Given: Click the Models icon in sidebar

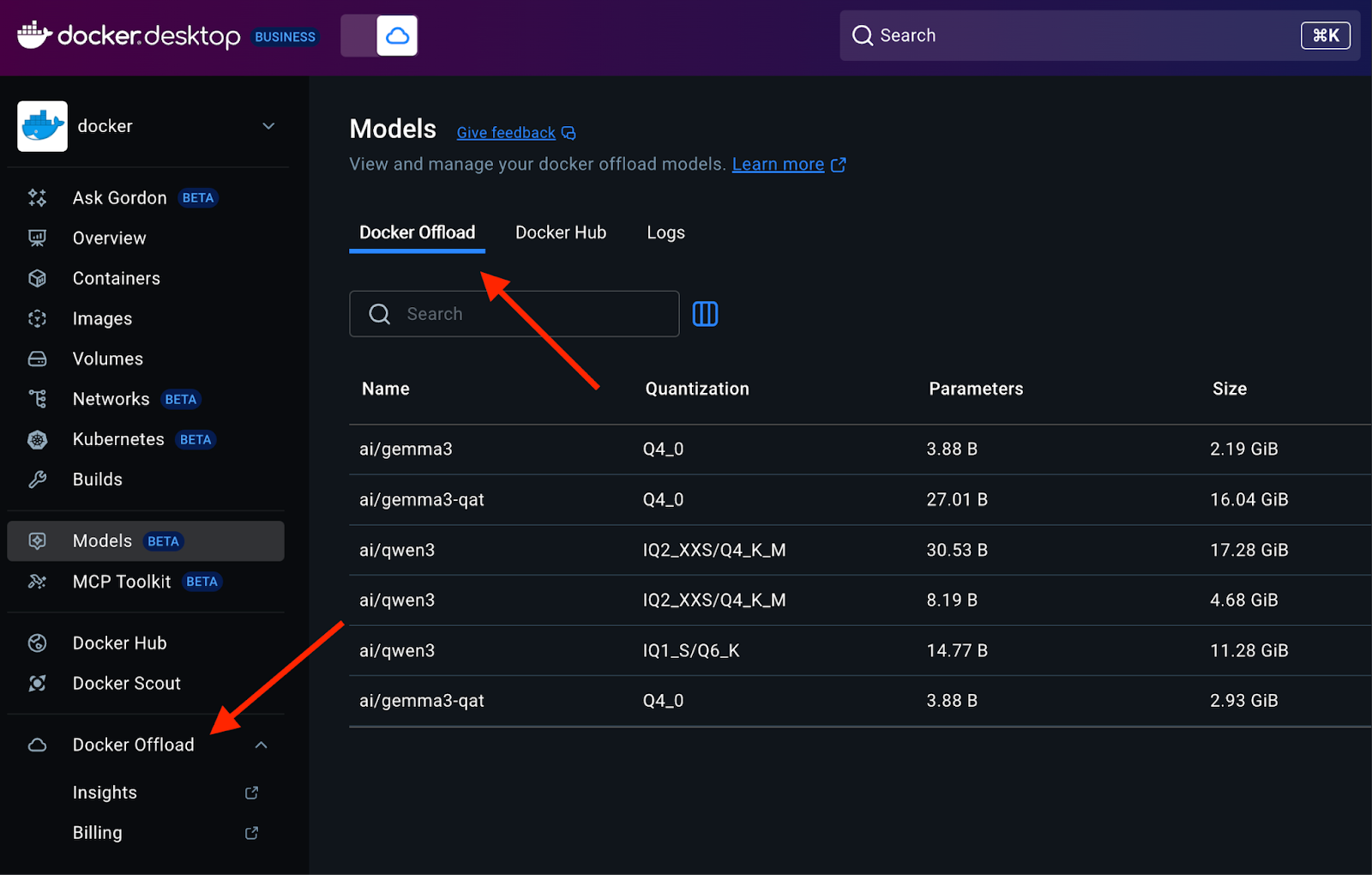Looking at the screenshot, I should (37, 541).
